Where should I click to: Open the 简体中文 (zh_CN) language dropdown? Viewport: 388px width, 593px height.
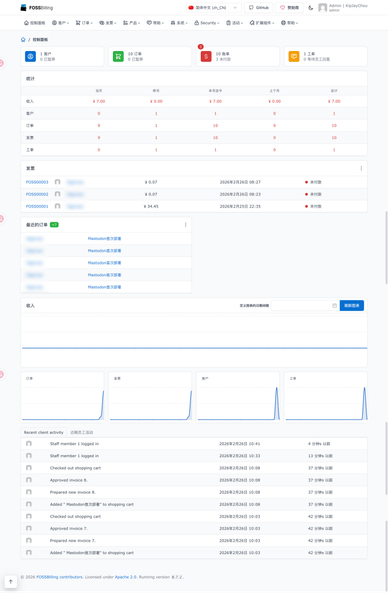coord(213,8)
